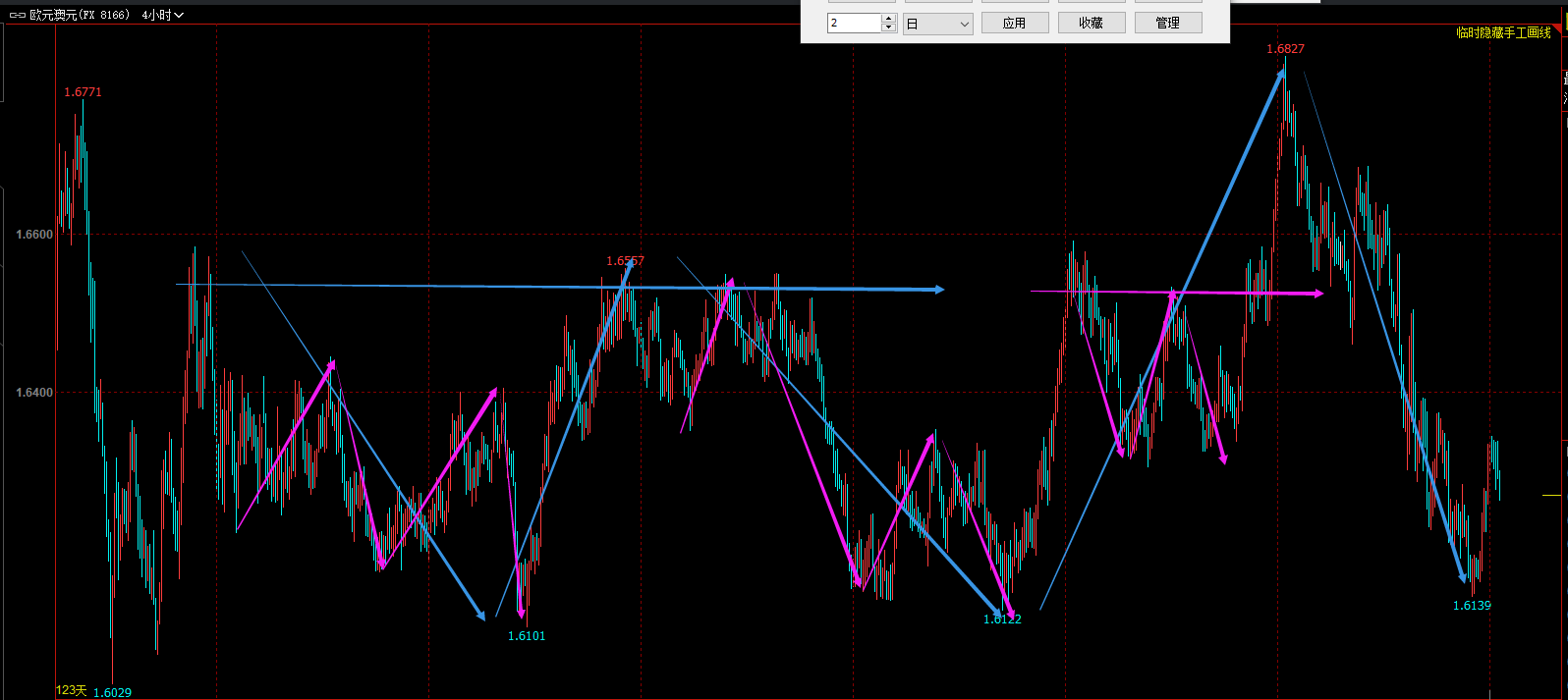Click the 应用 button
This screenshot has width=1568, height=700.
pos(1015,23)
